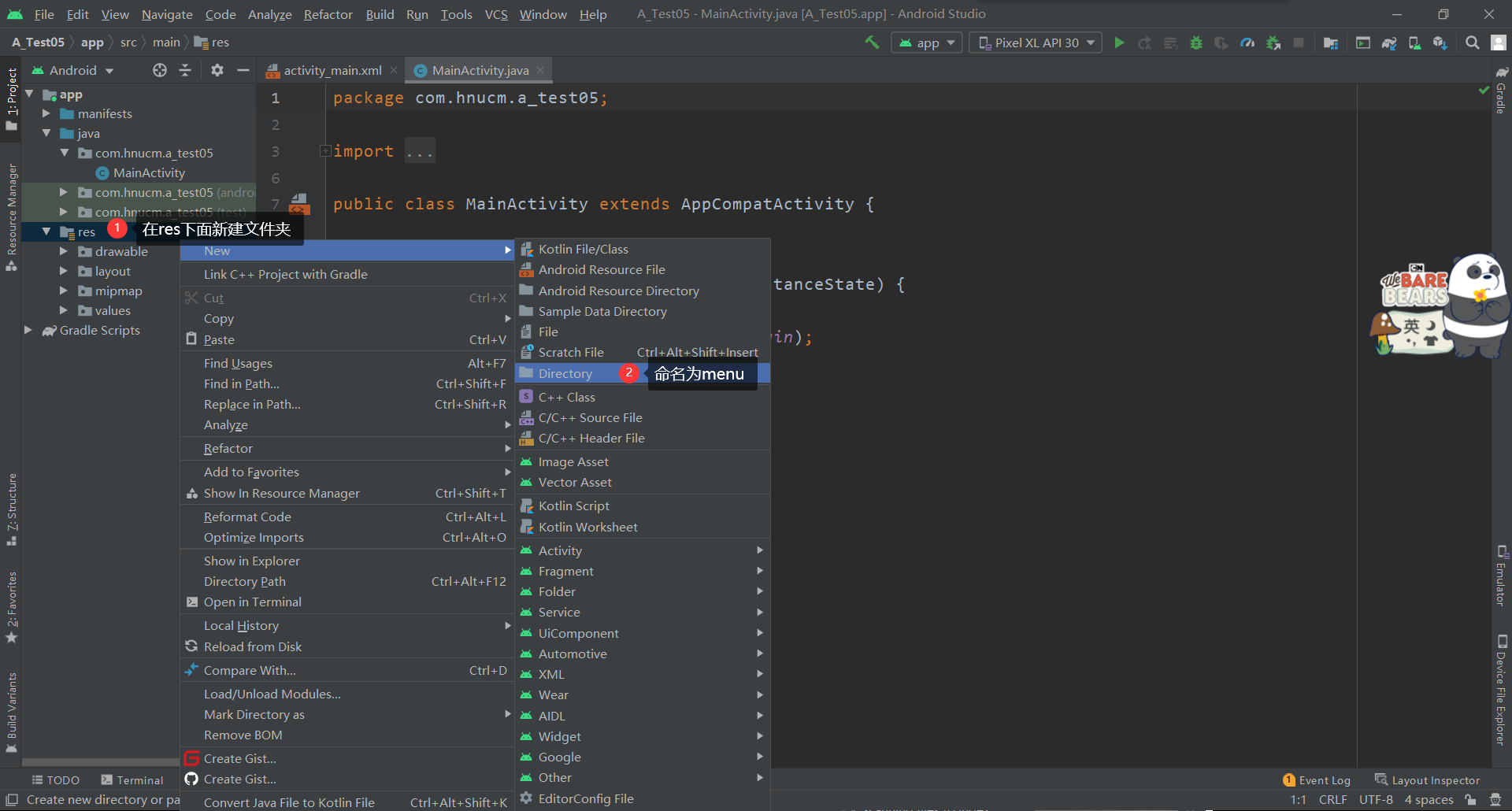Screen dimensions: 1512x811
Task: Click the Make Project hammer icon
Action: coord(872,43)
